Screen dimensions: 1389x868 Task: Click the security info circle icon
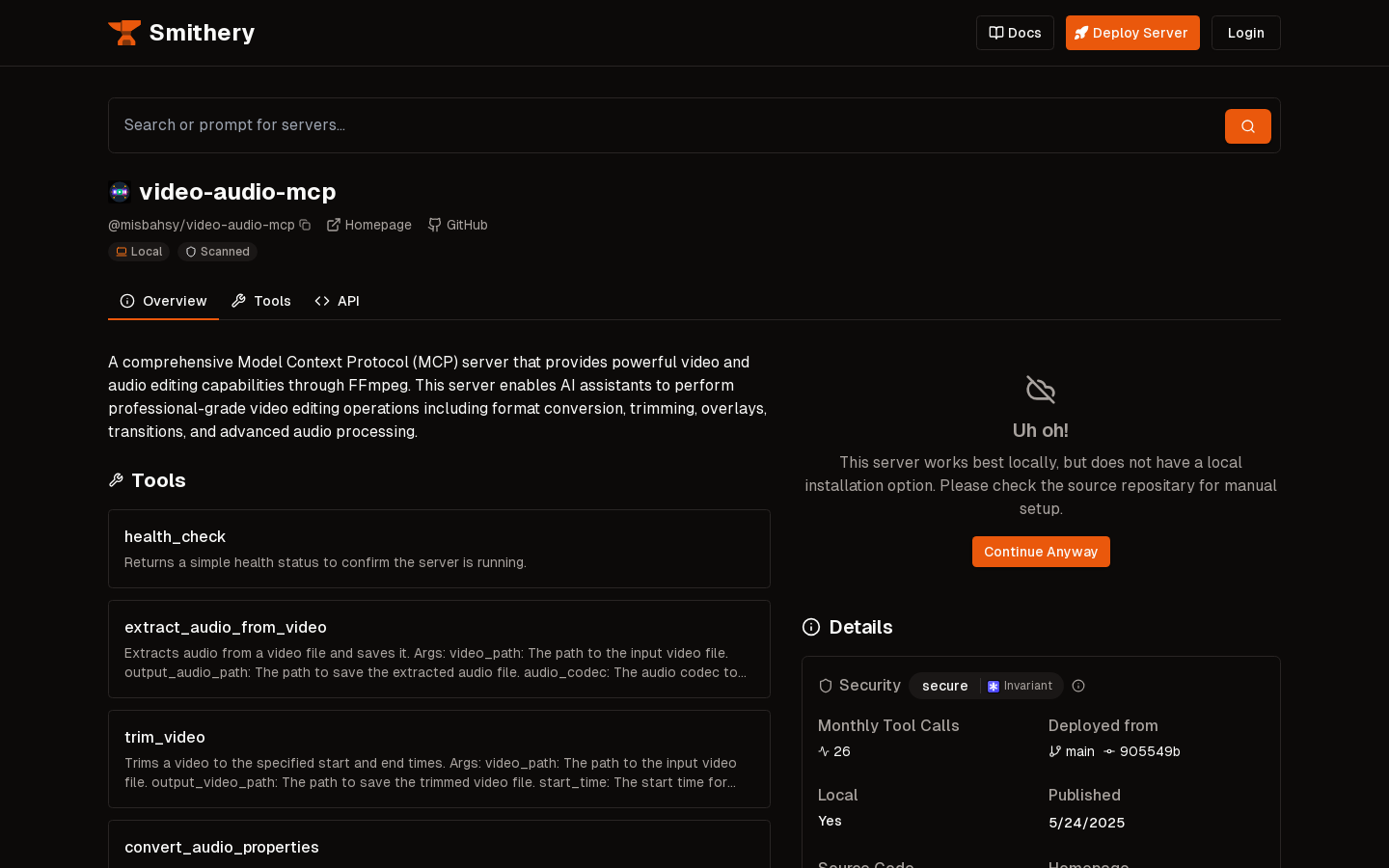[x=1078, y=686]
